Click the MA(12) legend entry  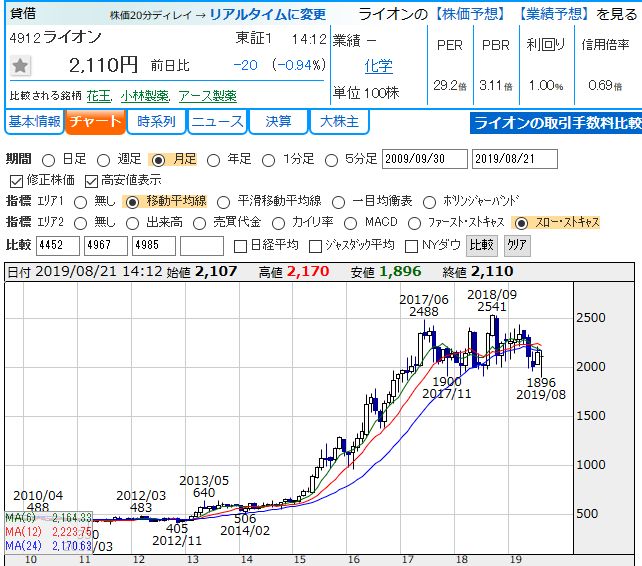[x=48, y=532]
